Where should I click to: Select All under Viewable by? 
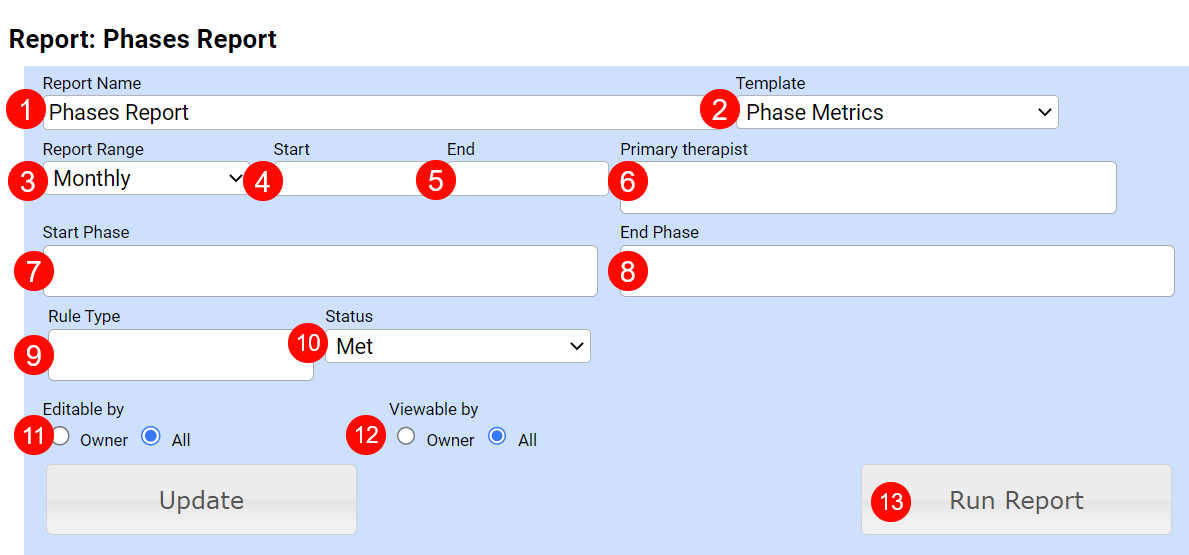[x=497, y=437]
